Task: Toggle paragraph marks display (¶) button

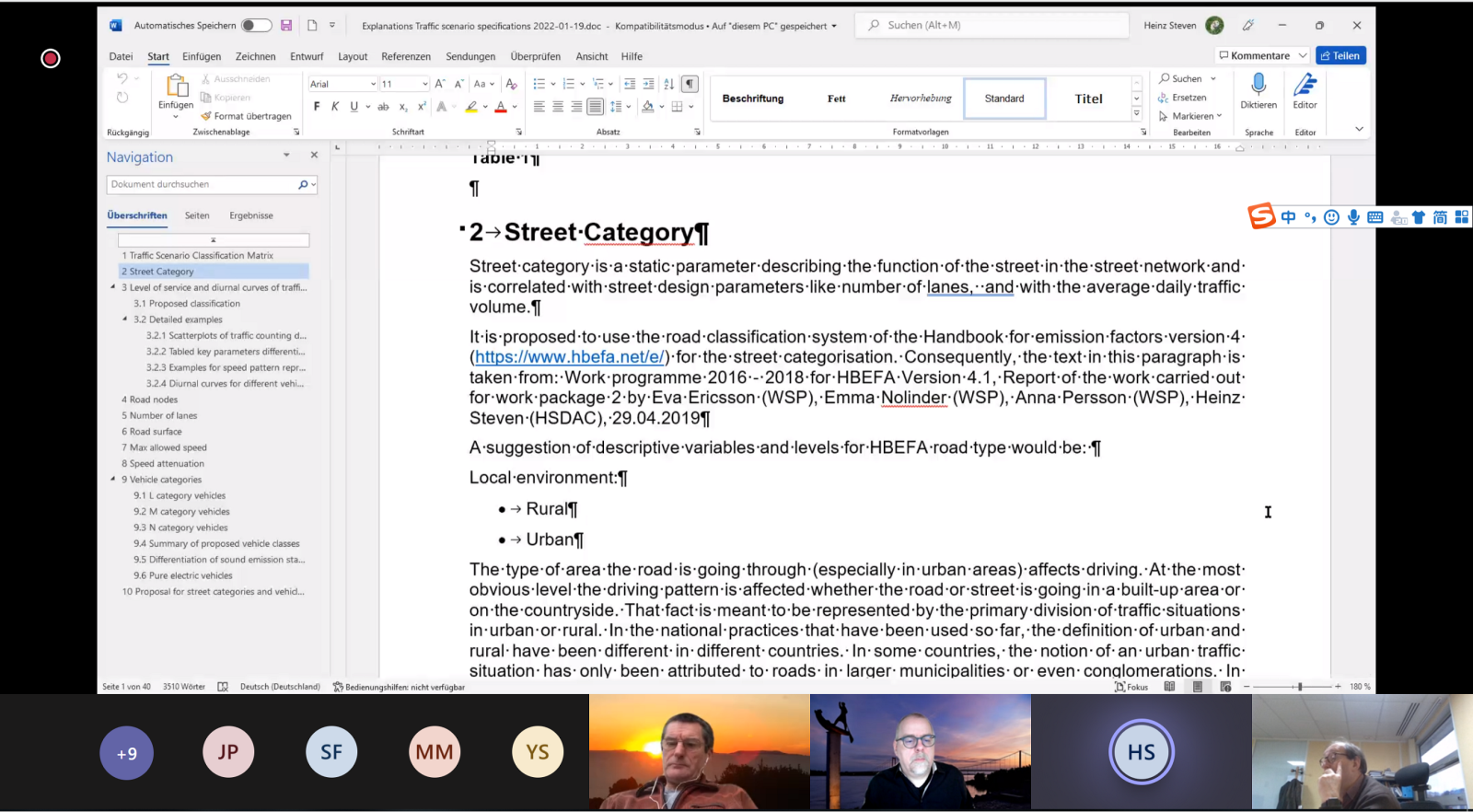Action: click(690, 84)
